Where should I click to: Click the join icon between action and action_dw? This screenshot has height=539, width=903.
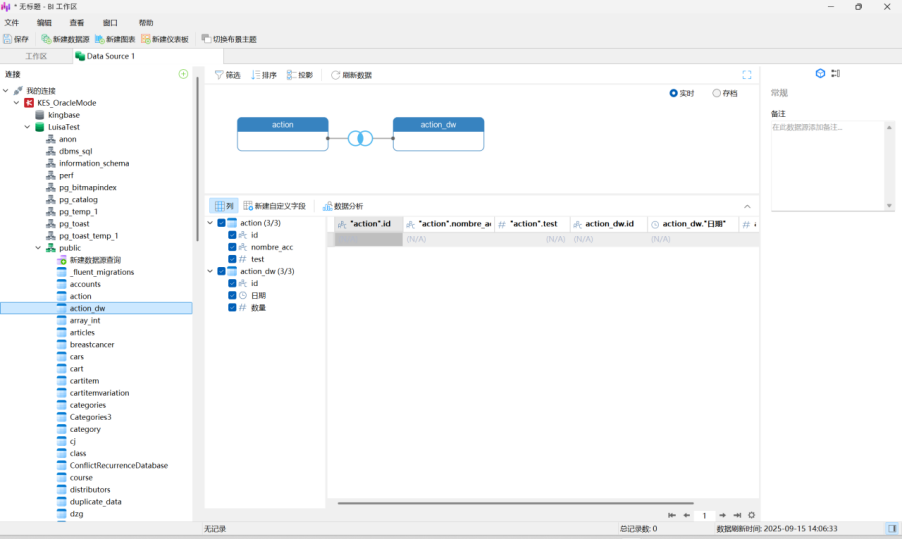[x=360, y=138]
